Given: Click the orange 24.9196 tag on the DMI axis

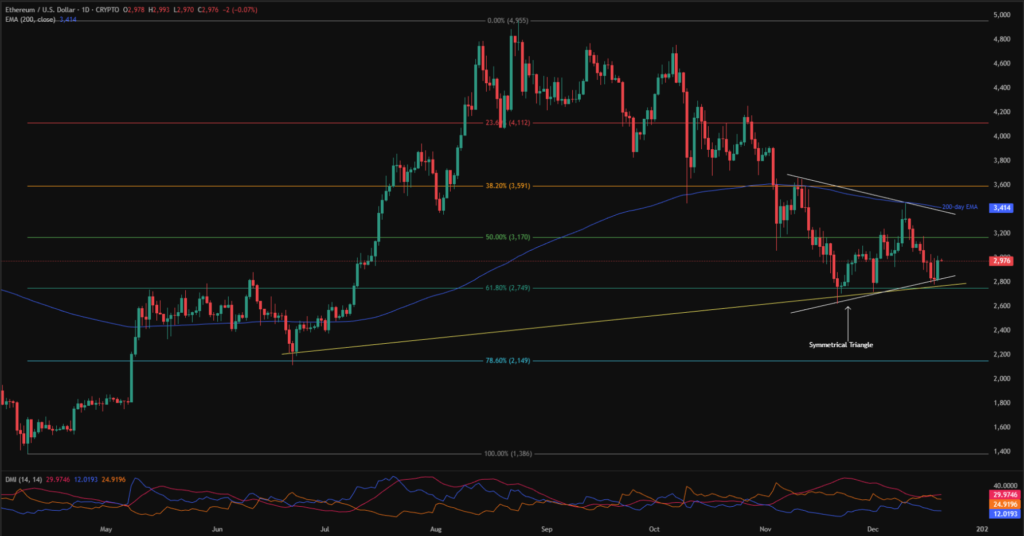Looking at the screenshot, I should pyautogui.click(x=1003, y=505).
